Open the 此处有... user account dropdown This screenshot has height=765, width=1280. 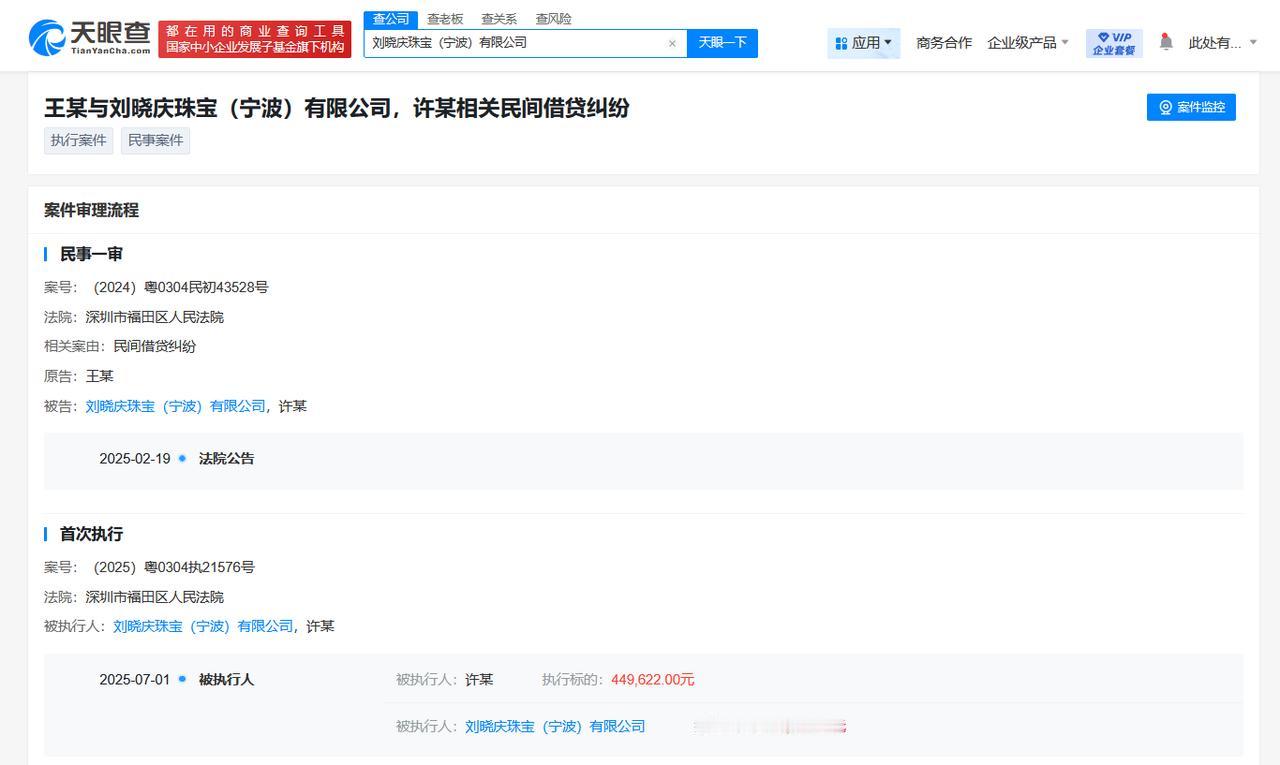point(1222,43)
